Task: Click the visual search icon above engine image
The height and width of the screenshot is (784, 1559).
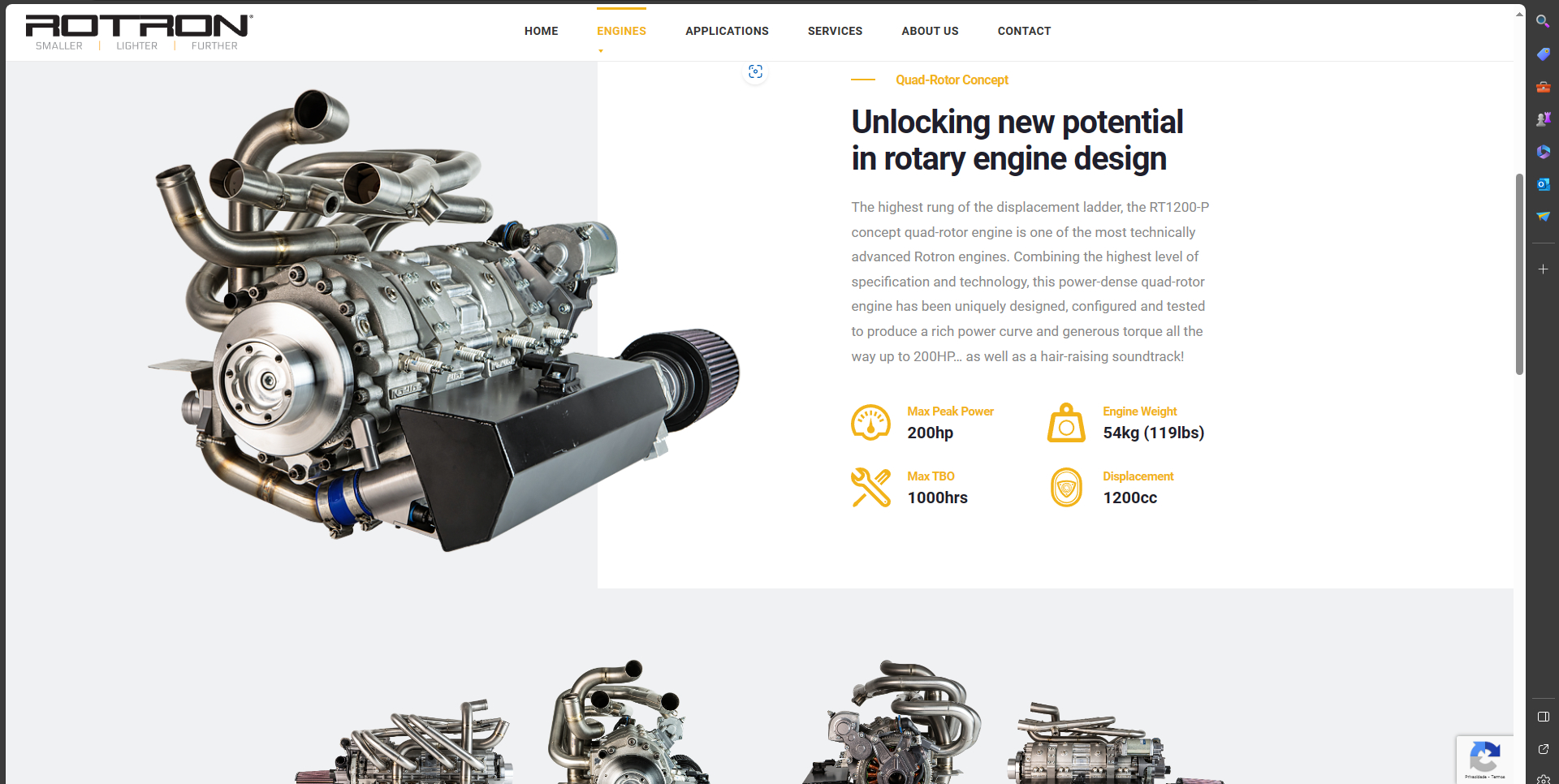Action: click(755, 72)
